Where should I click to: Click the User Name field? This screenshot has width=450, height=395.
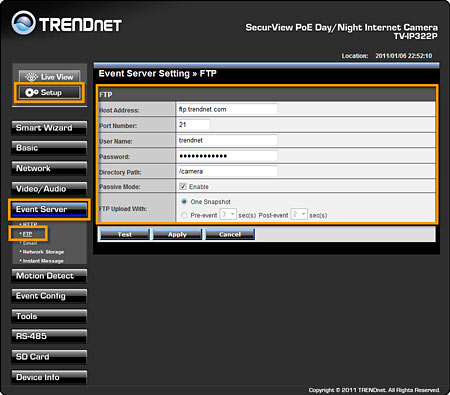click(227, 140)
